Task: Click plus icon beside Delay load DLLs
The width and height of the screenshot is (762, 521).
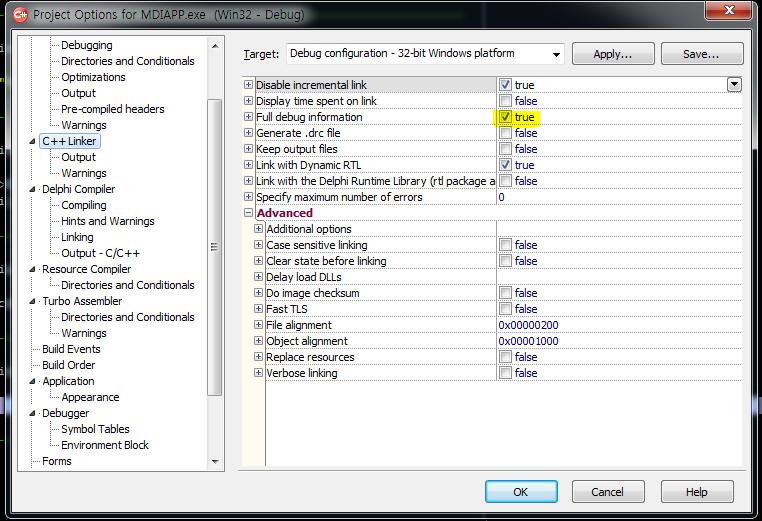Action: click(x=259, y=277)
